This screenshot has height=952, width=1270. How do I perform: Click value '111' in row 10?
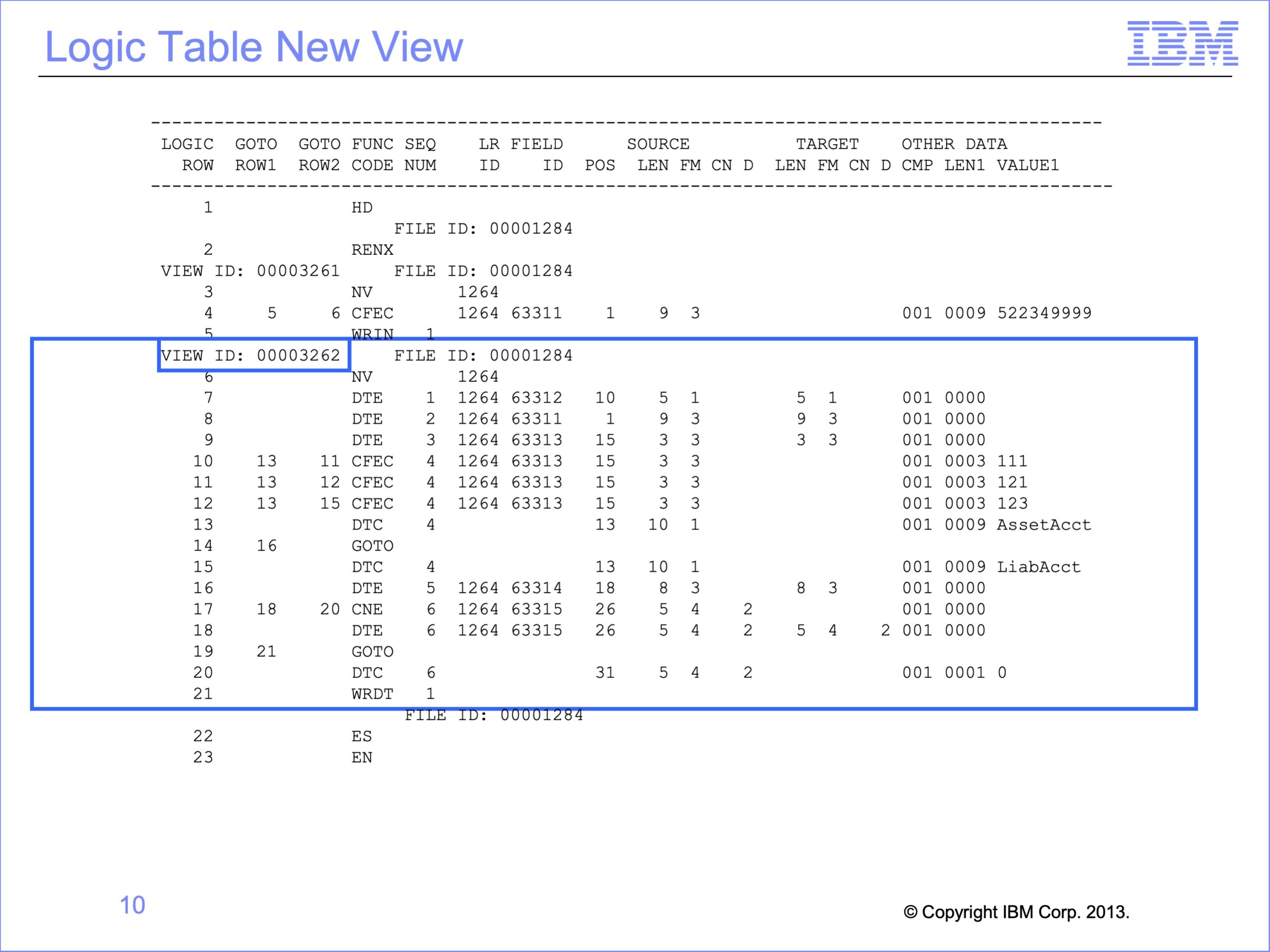(x=1012, y=461)
